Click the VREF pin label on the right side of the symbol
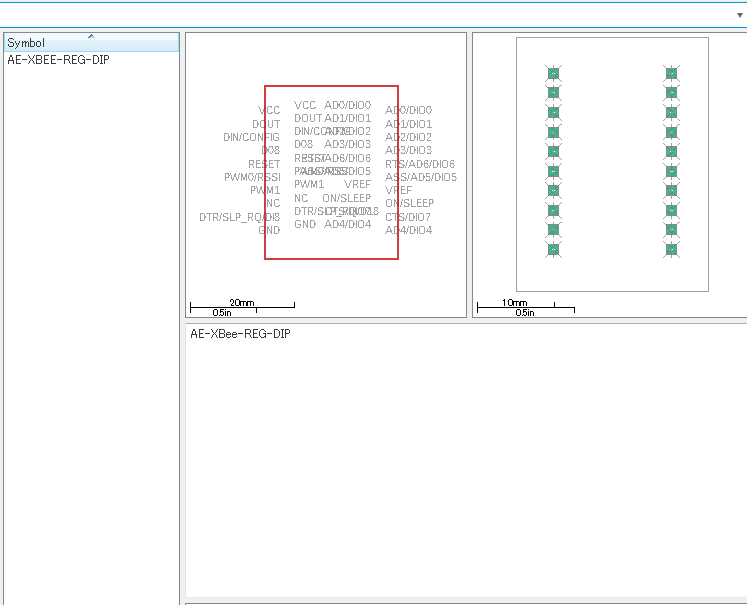 (398, 190)
